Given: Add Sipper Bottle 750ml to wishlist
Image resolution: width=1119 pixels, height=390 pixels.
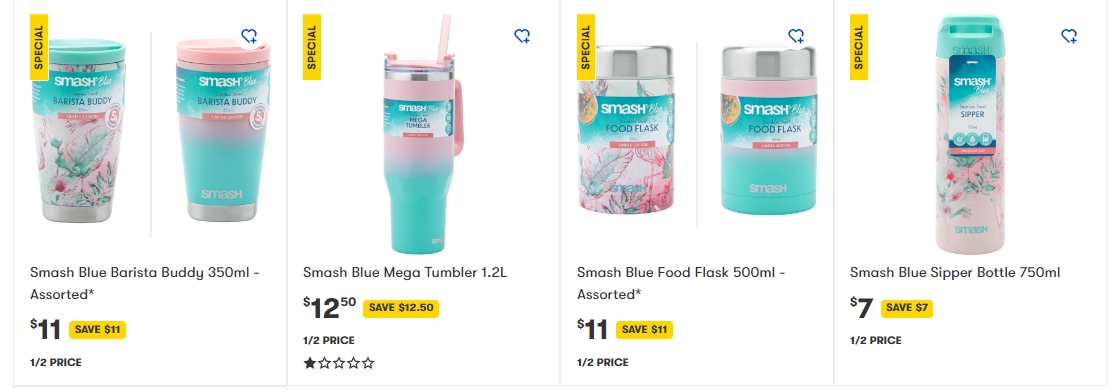Looking at the screenshot, I should pos(1069,36).
